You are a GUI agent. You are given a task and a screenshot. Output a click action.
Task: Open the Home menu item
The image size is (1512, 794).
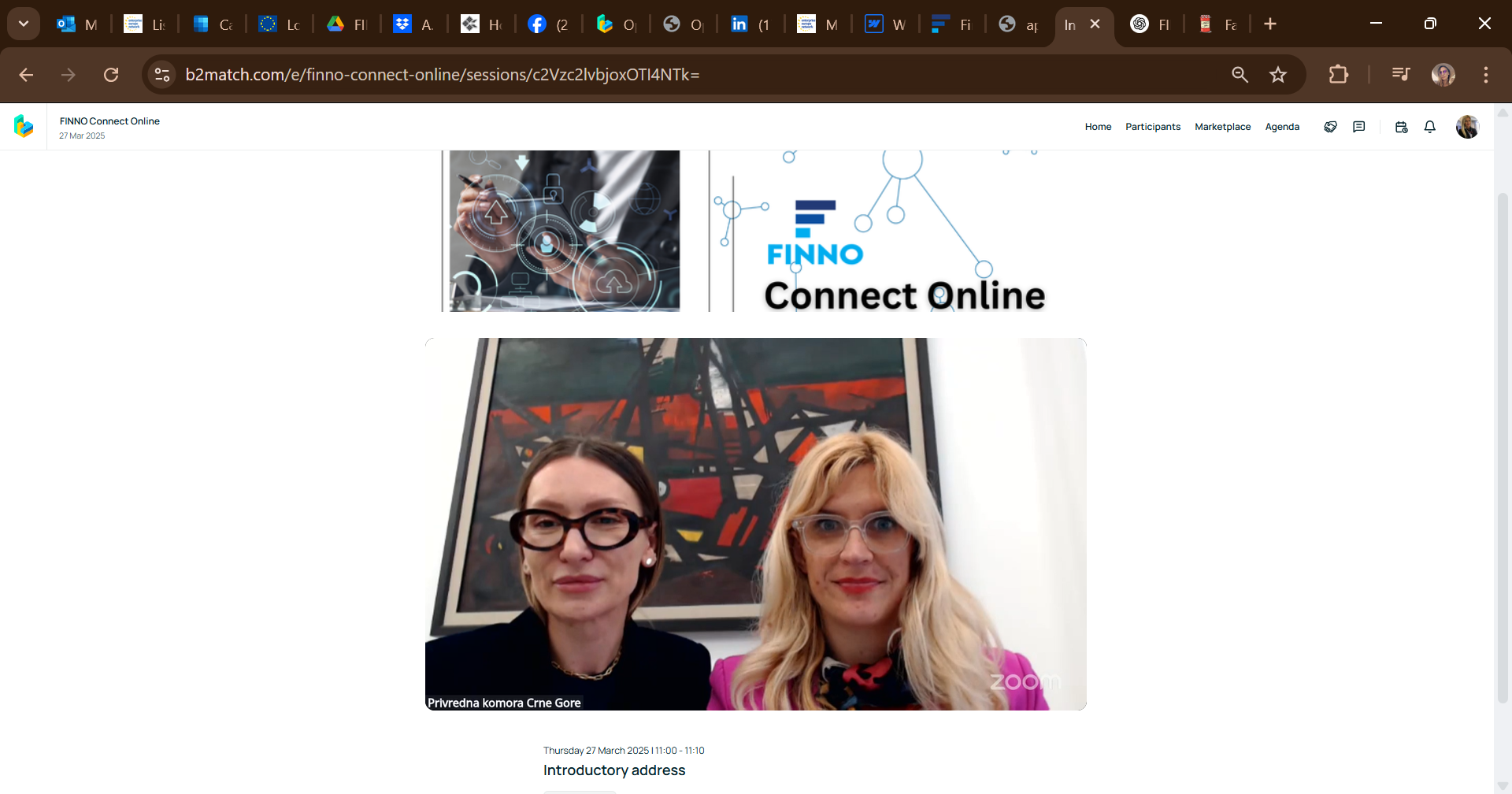[1098, 127]
